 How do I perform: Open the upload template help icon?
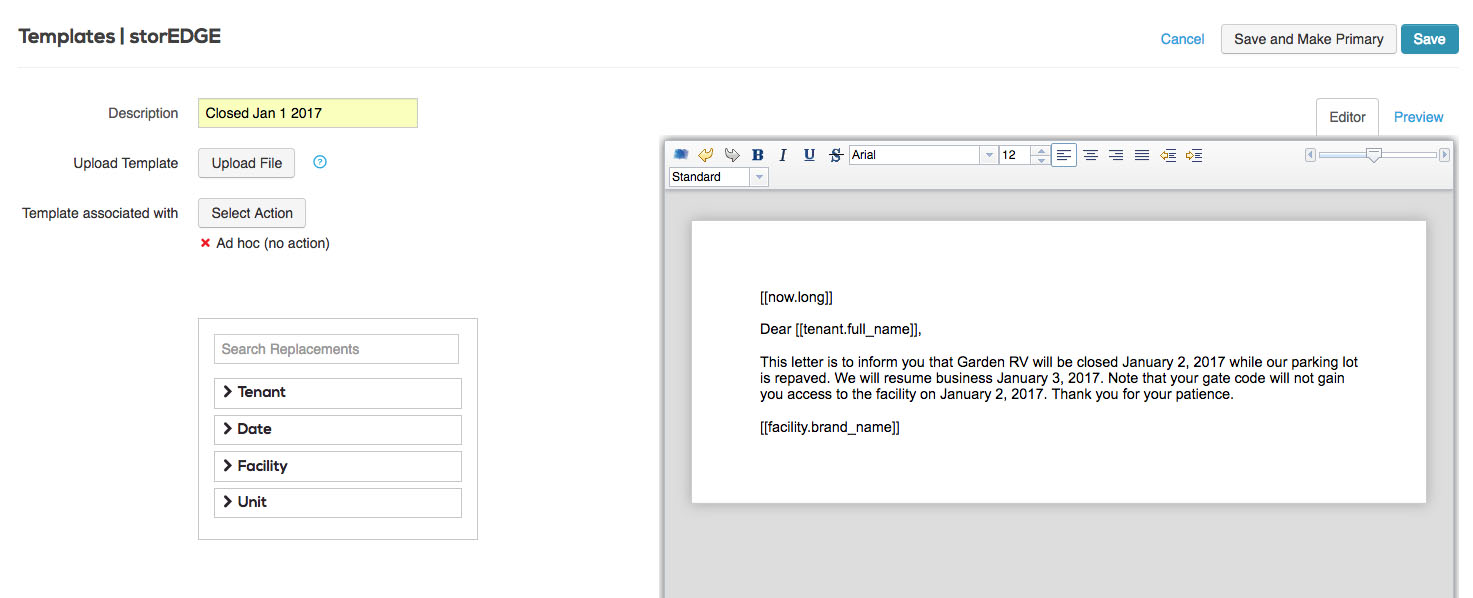coord(320,162)
